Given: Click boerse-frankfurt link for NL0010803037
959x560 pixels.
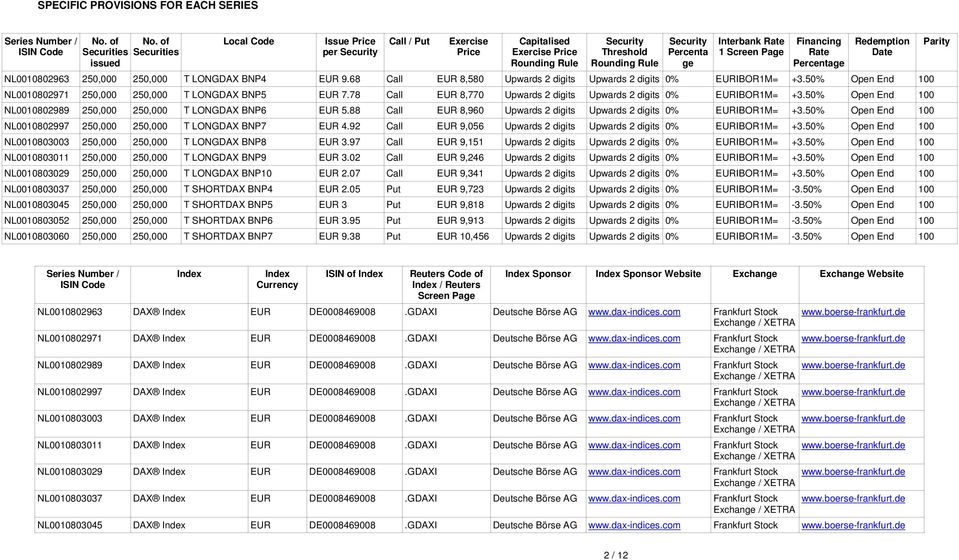Looking at the screenshot, I should (x=853, y=499).
